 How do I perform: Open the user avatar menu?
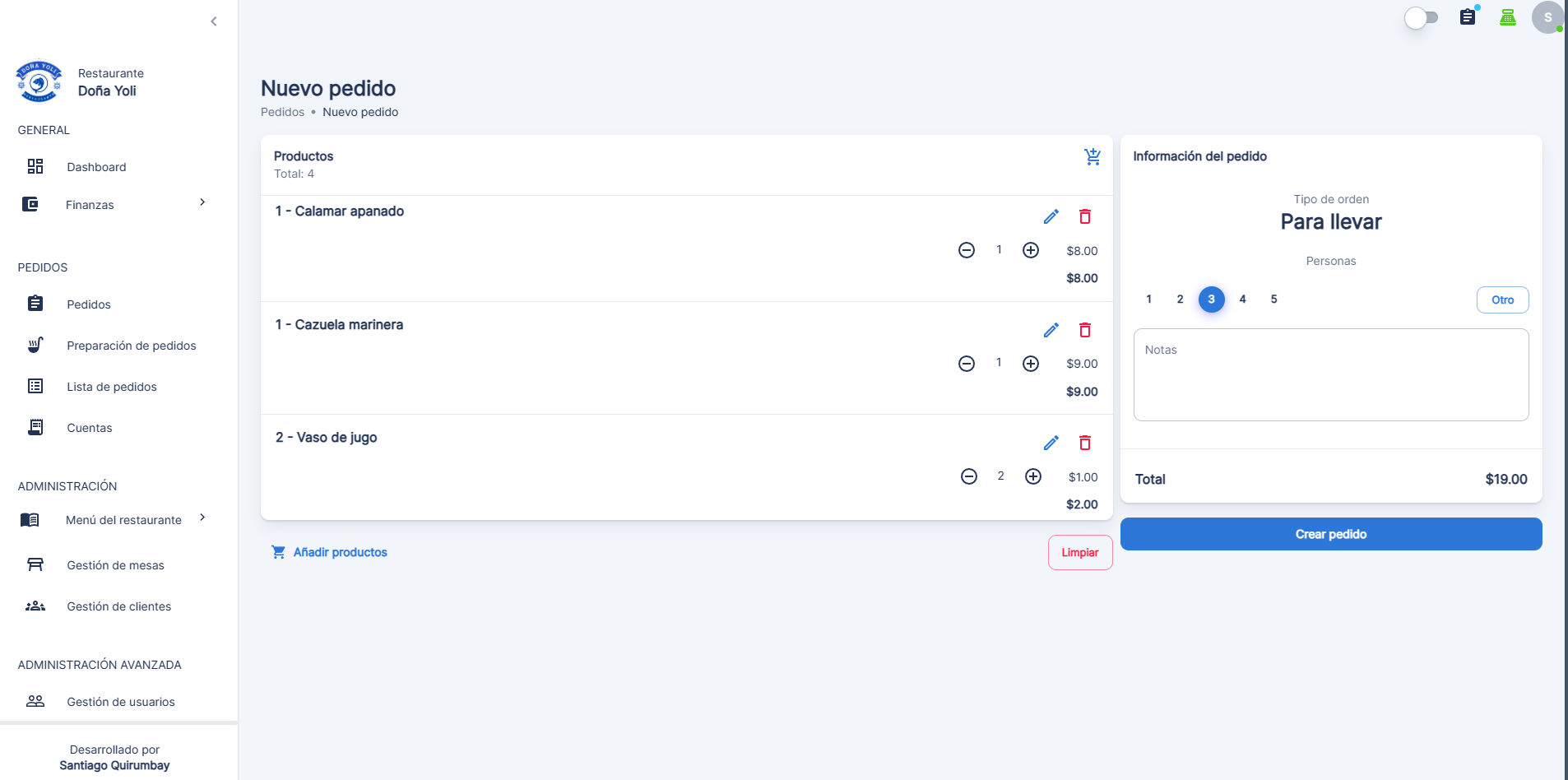point(1547,16)
